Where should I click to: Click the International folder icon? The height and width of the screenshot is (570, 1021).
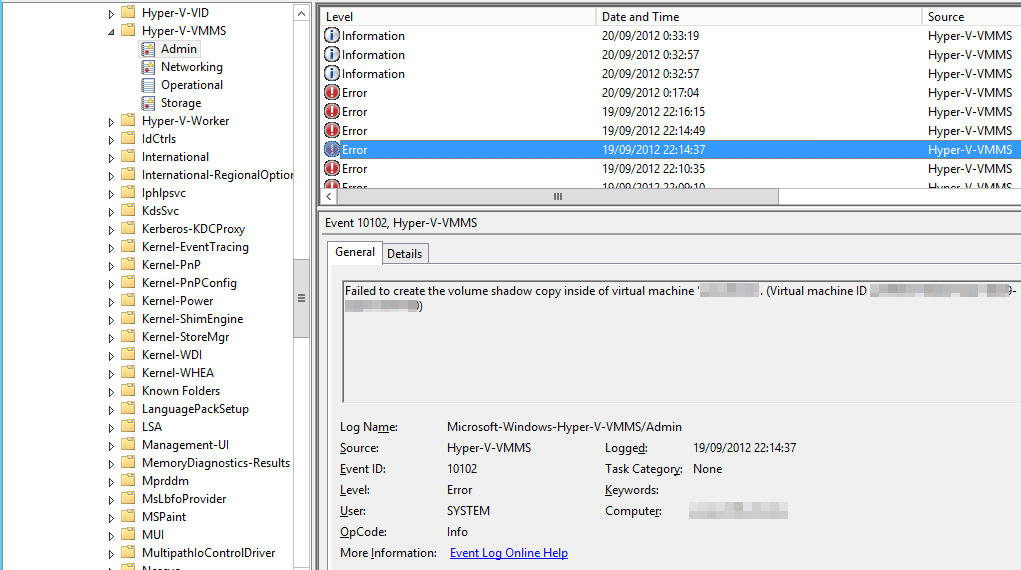pos(129,157)
